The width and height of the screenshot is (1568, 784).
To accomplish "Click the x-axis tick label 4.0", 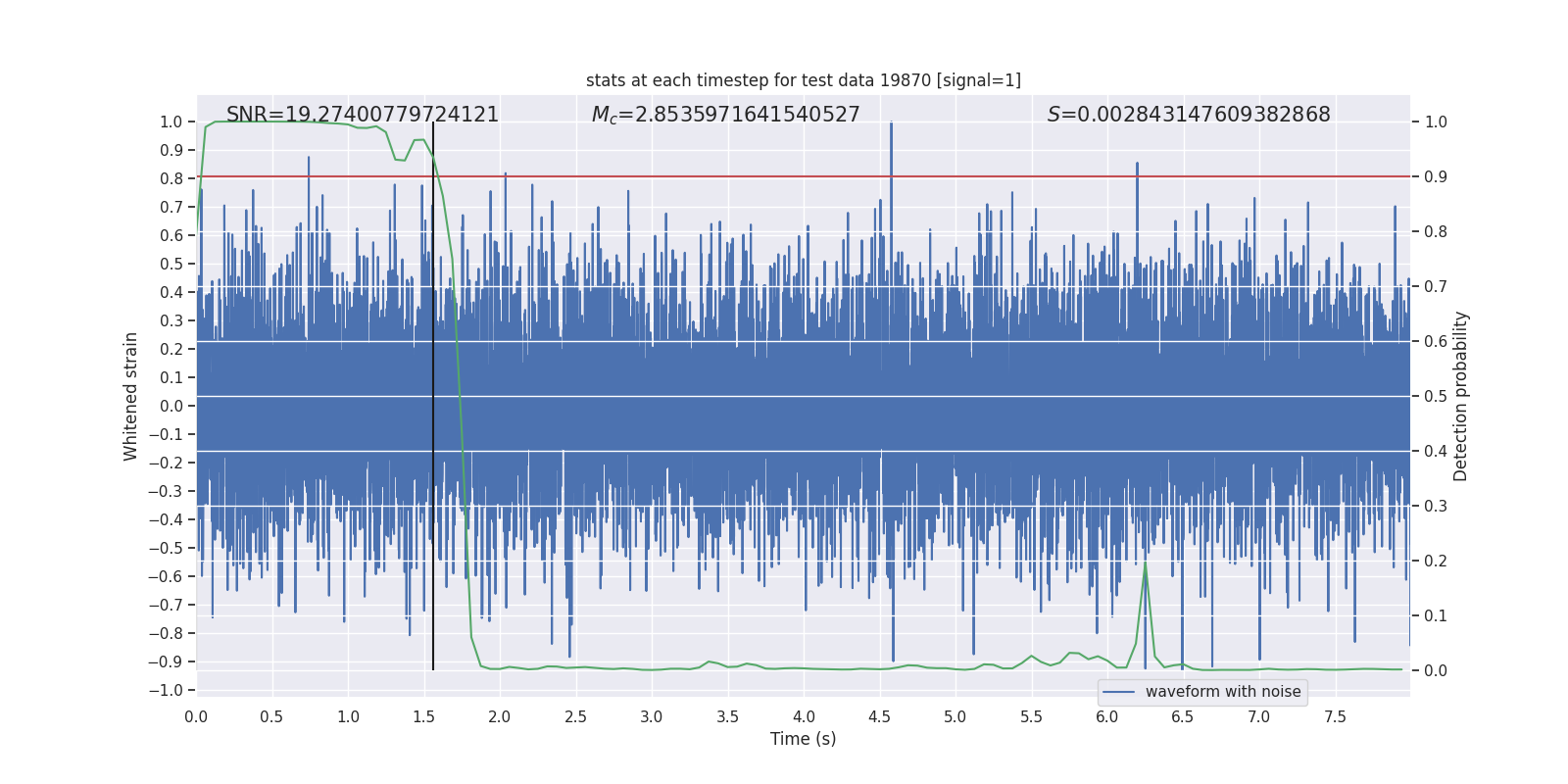I will tap(804, 716).
